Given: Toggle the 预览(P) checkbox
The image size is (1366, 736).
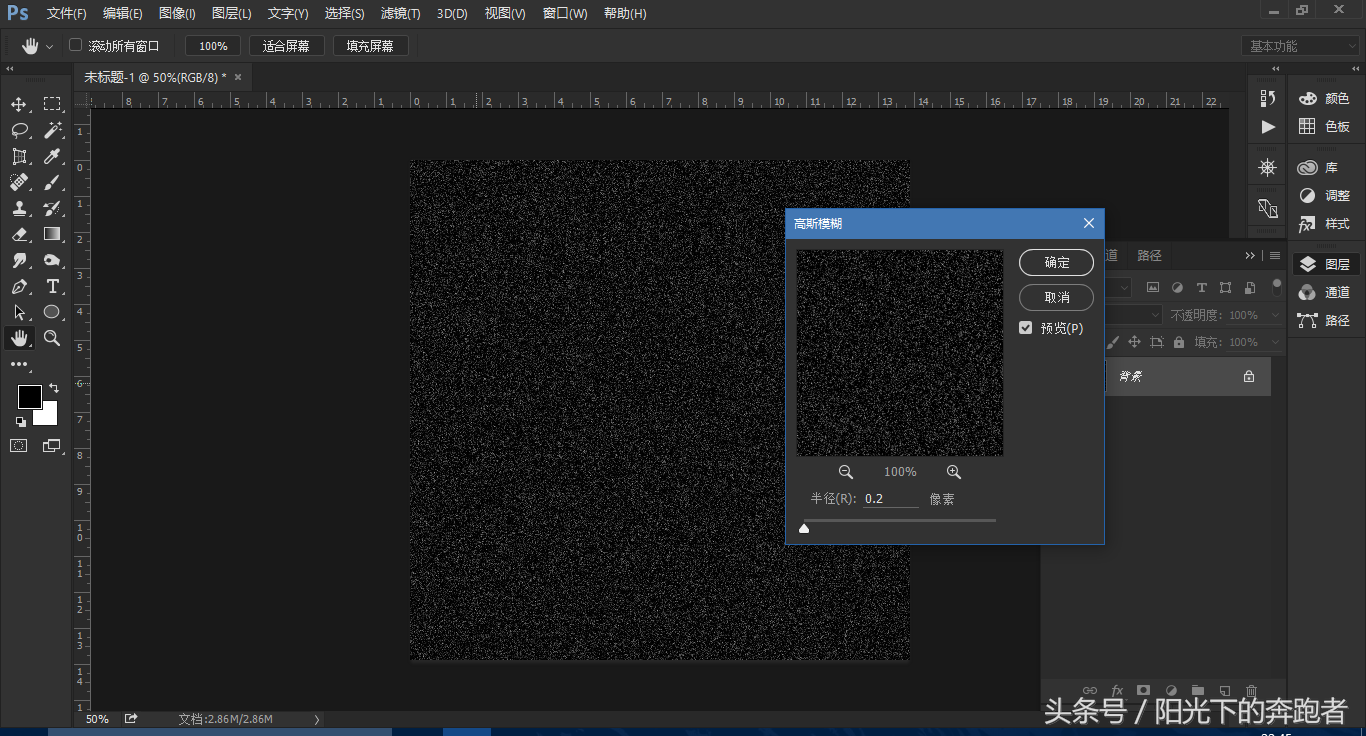Looking at the screenshot, I should coord(1026,328).
